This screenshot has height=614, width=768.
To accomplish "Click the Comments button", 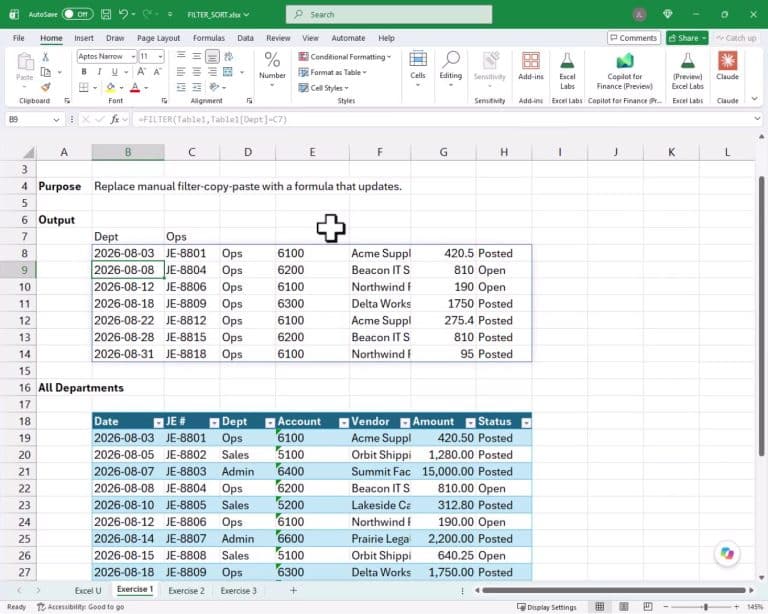I will 634,38.
